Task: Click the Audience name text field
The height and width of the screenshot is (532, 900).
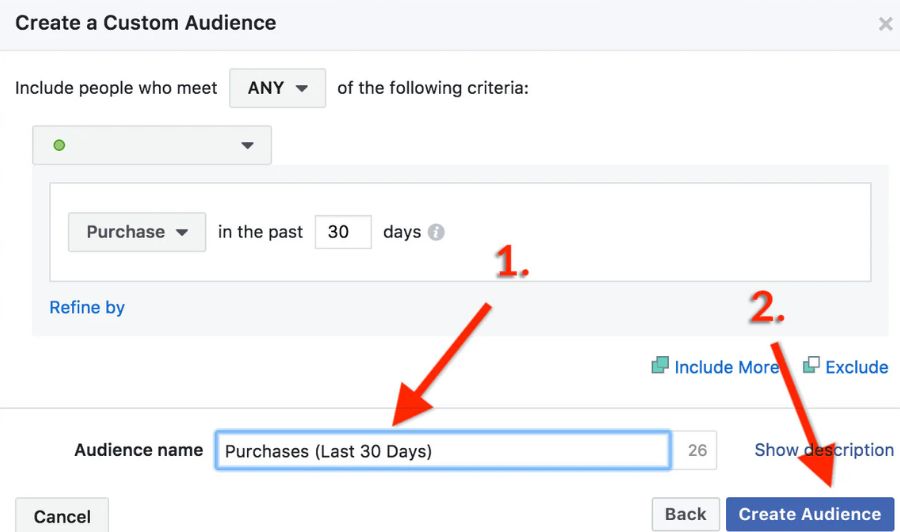Action: 443,451
